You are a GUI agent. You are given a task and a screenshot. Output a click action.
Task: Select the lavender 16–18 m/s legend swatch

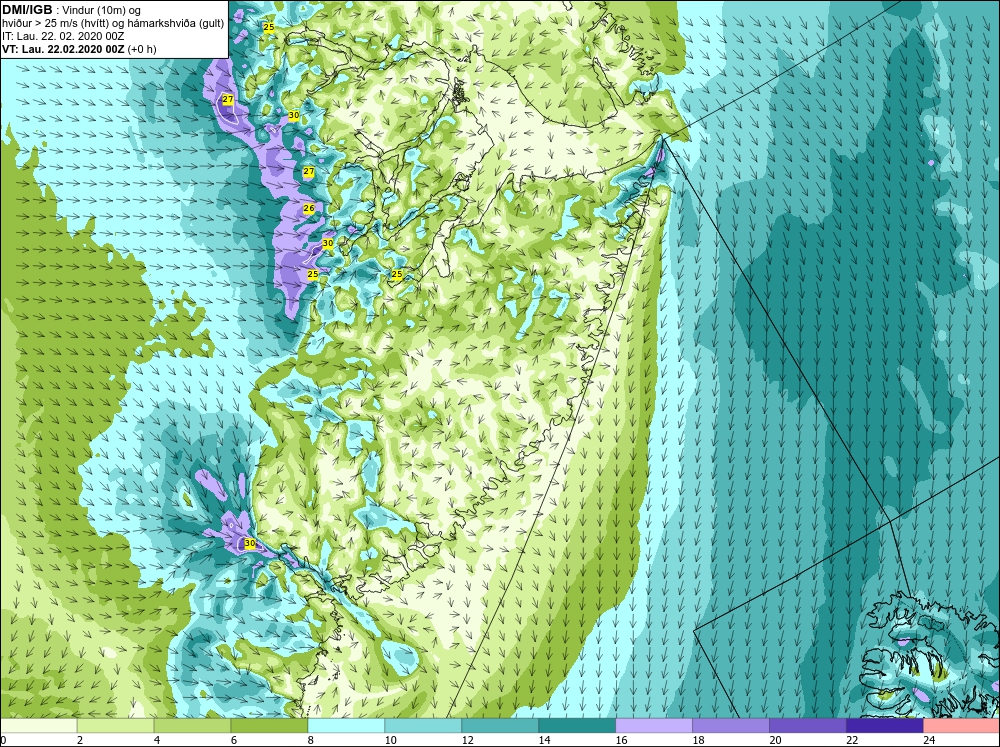click(x=654, y=726)
